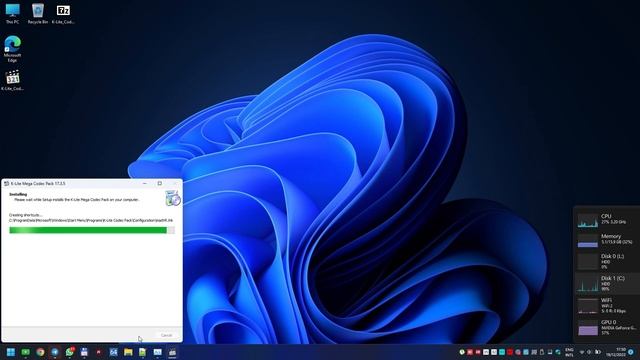Open the notification center badge icon

click(x=631, y=352)
